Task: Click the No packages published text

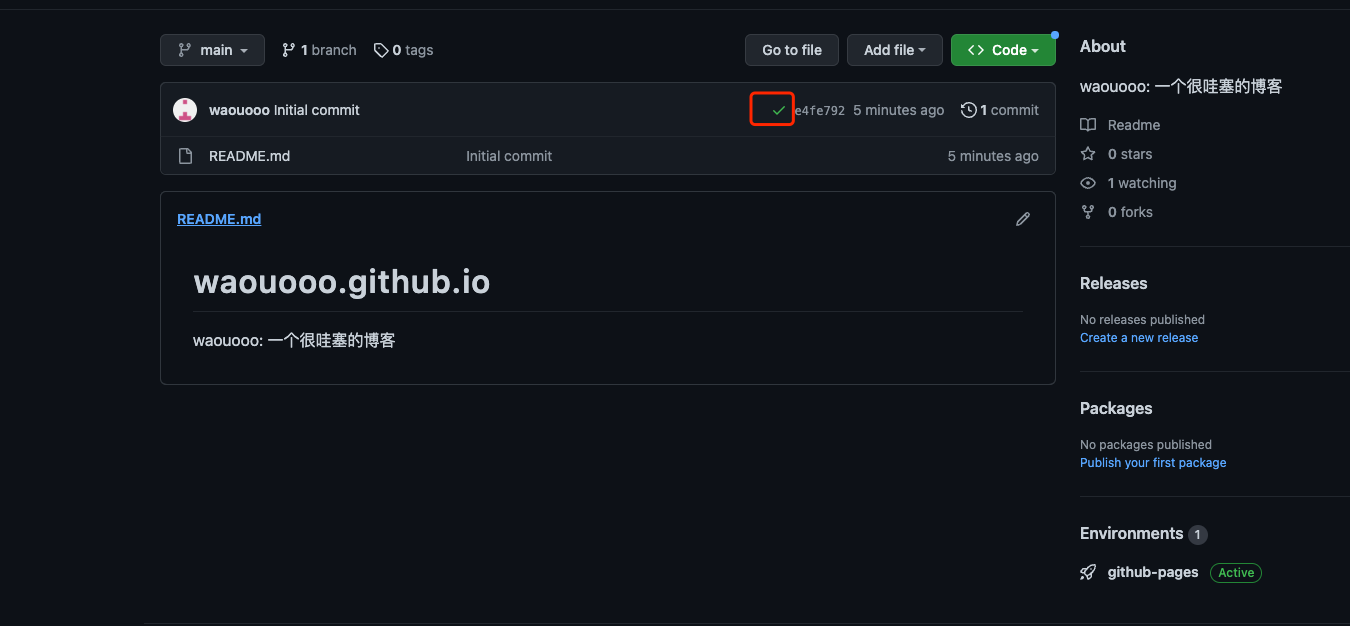Action: click(1146, 445)
